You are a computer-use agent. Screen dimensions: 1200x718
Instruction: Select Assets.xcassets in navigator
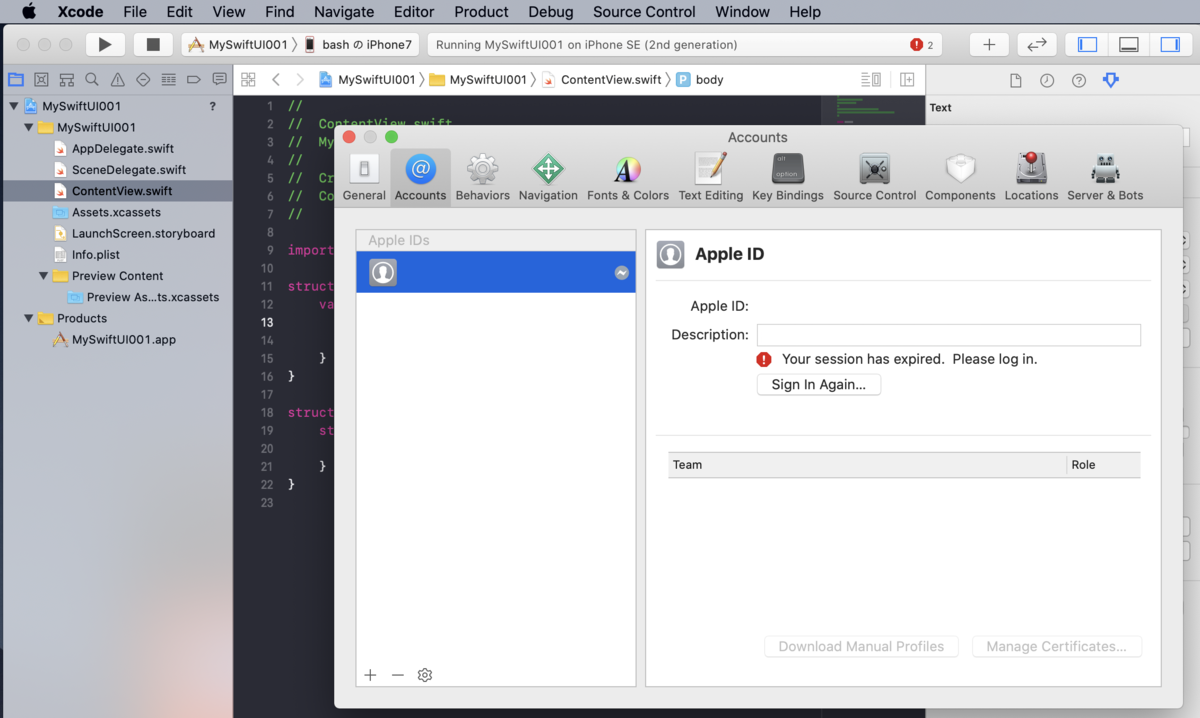tap(116, 212)
